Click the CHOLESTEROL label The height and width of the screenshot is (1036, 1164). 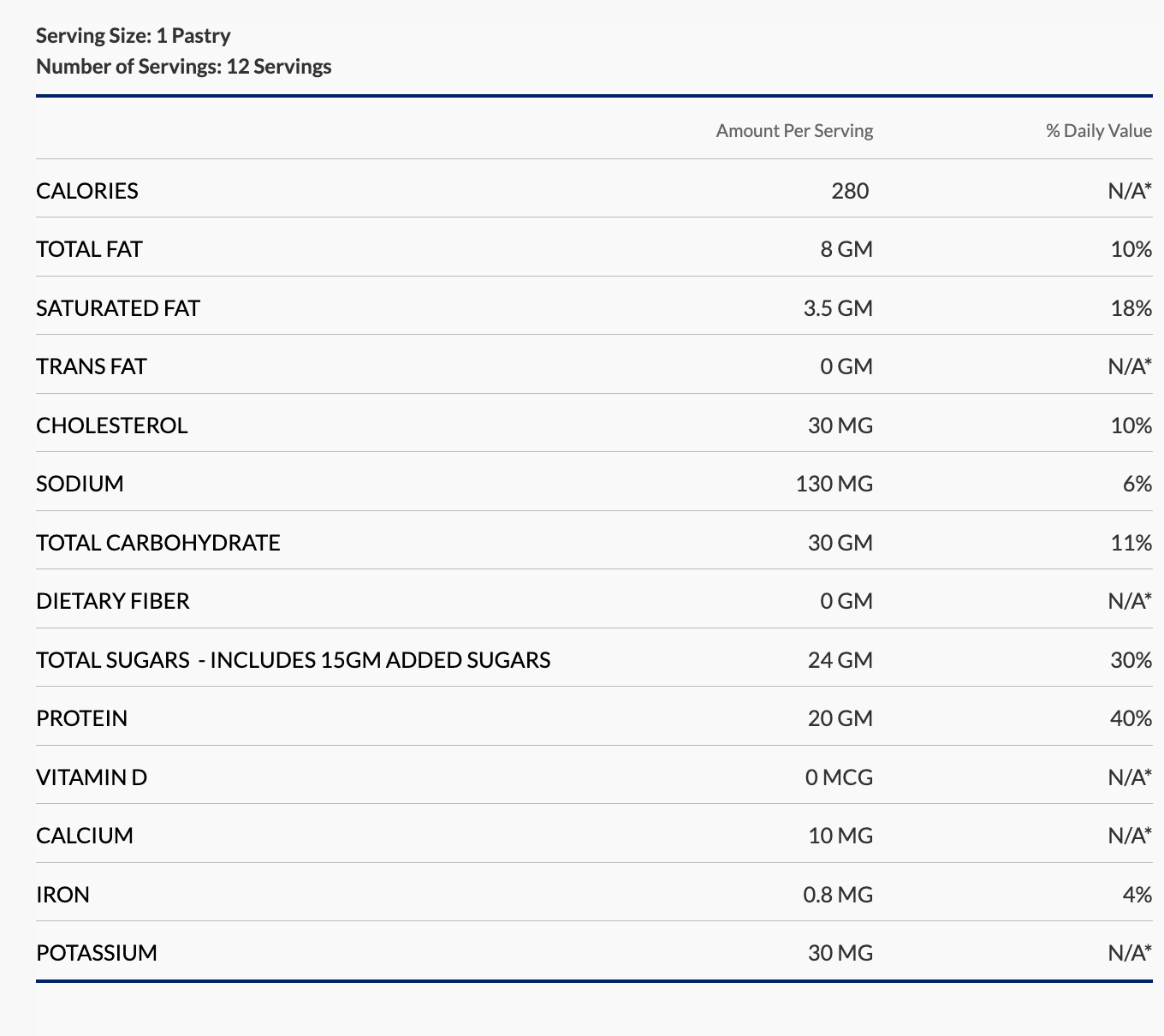pyautogui.click(x=111, y=426)
